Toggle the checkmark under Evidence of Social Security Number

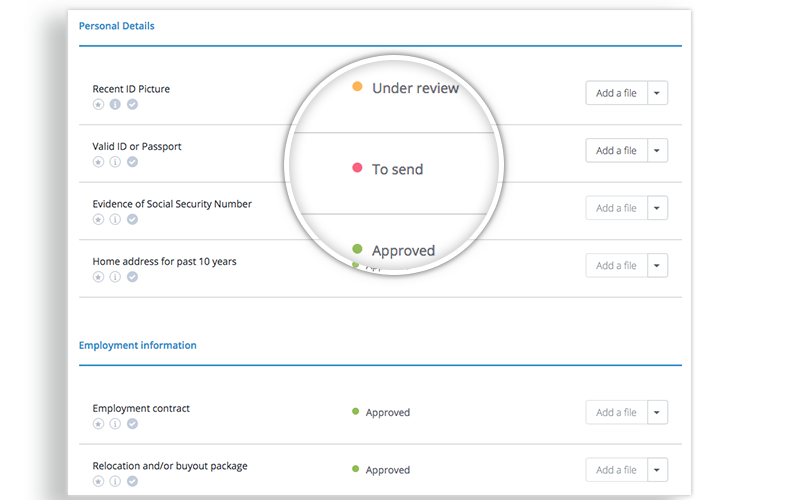(132, 220)
